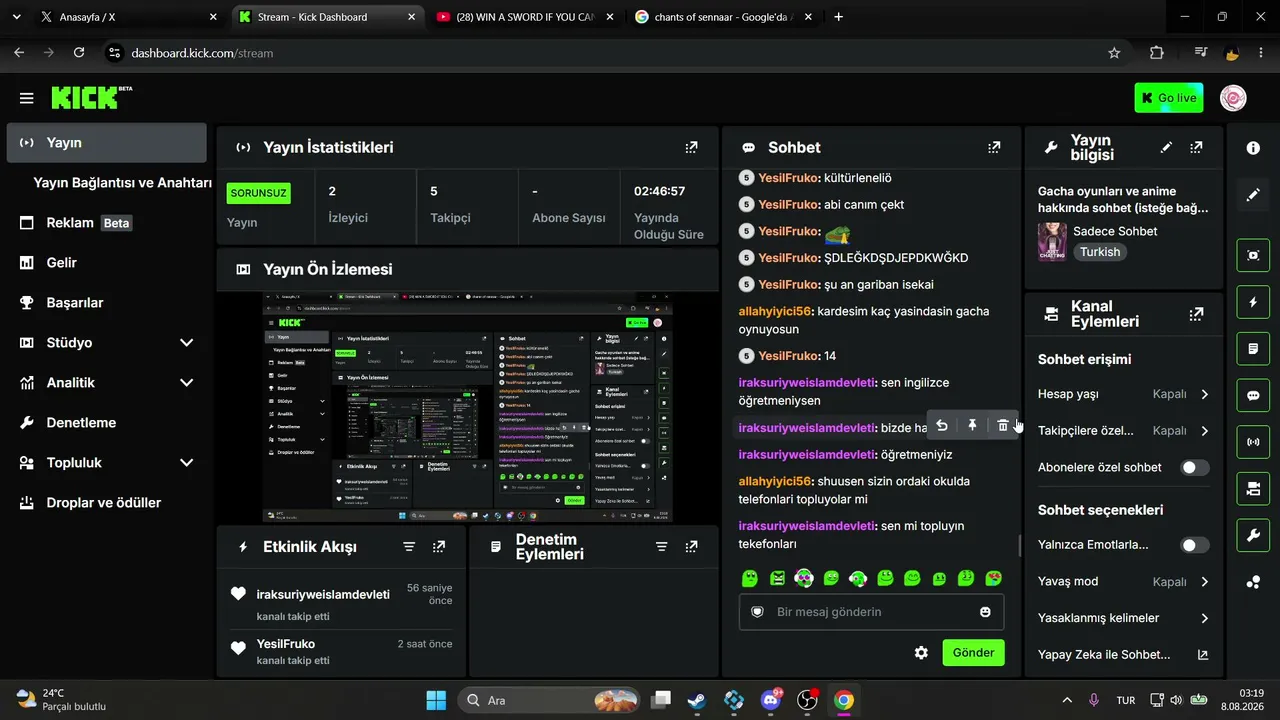Edit stream info with the Yayın bilgisi pencil
The height and width of the screenshot is (720, 1280).
(x=1166, y=147)
